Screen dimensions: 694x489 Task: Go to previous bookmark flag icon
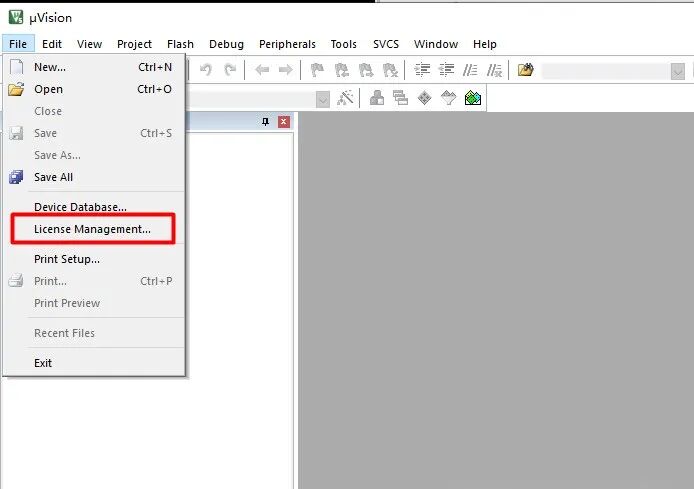point(341,70)
